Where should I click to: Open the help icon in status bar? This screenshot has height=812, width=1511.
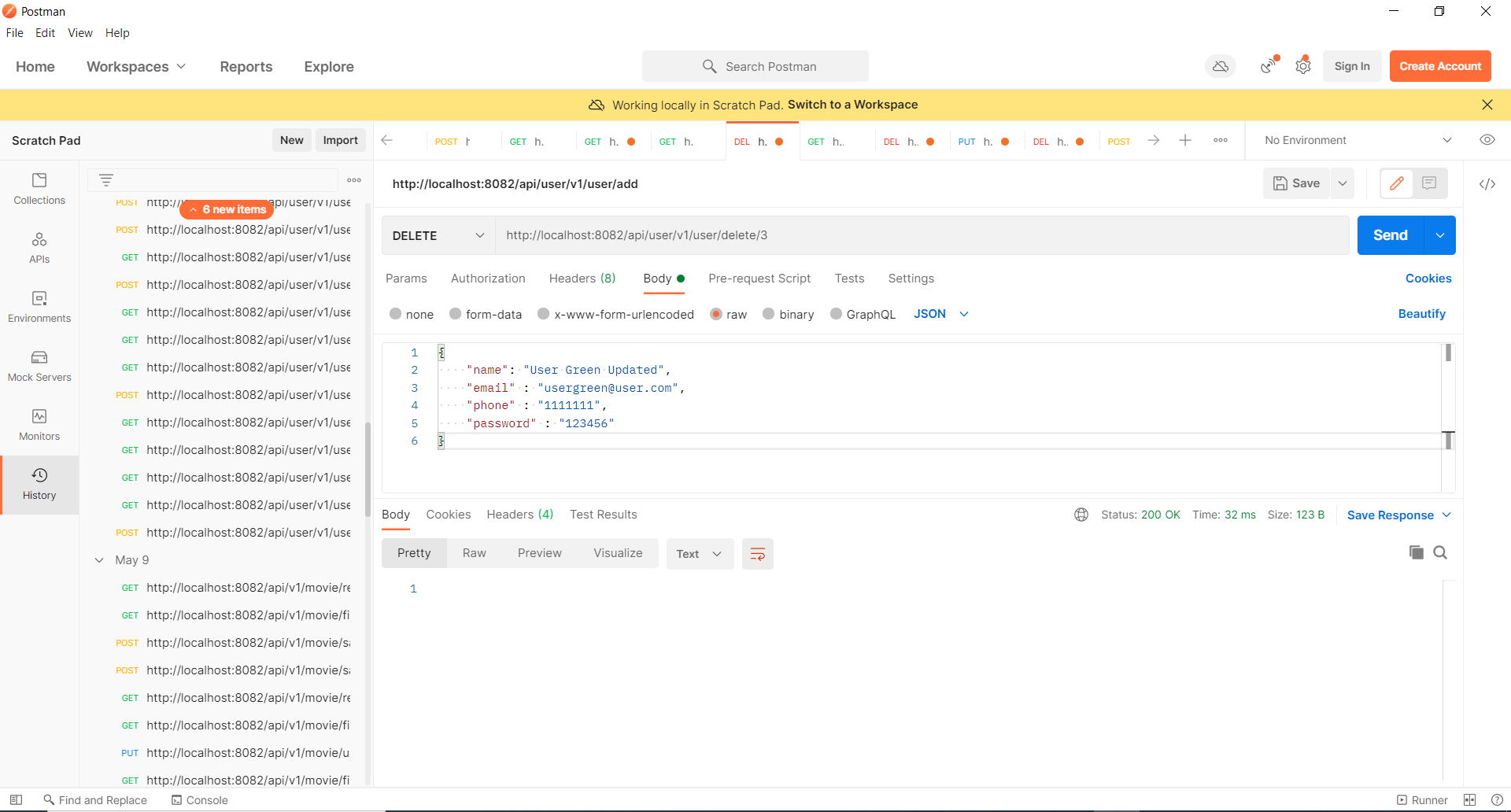point(1497,800)
